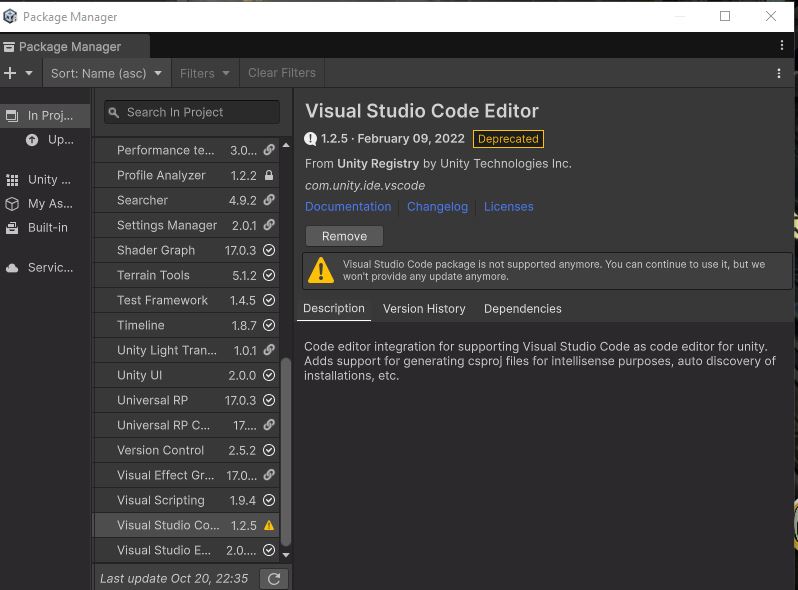Click the plus icon to add a package
Image resolution: width=798 pixels, height=590 pixels.
(10, 73)
